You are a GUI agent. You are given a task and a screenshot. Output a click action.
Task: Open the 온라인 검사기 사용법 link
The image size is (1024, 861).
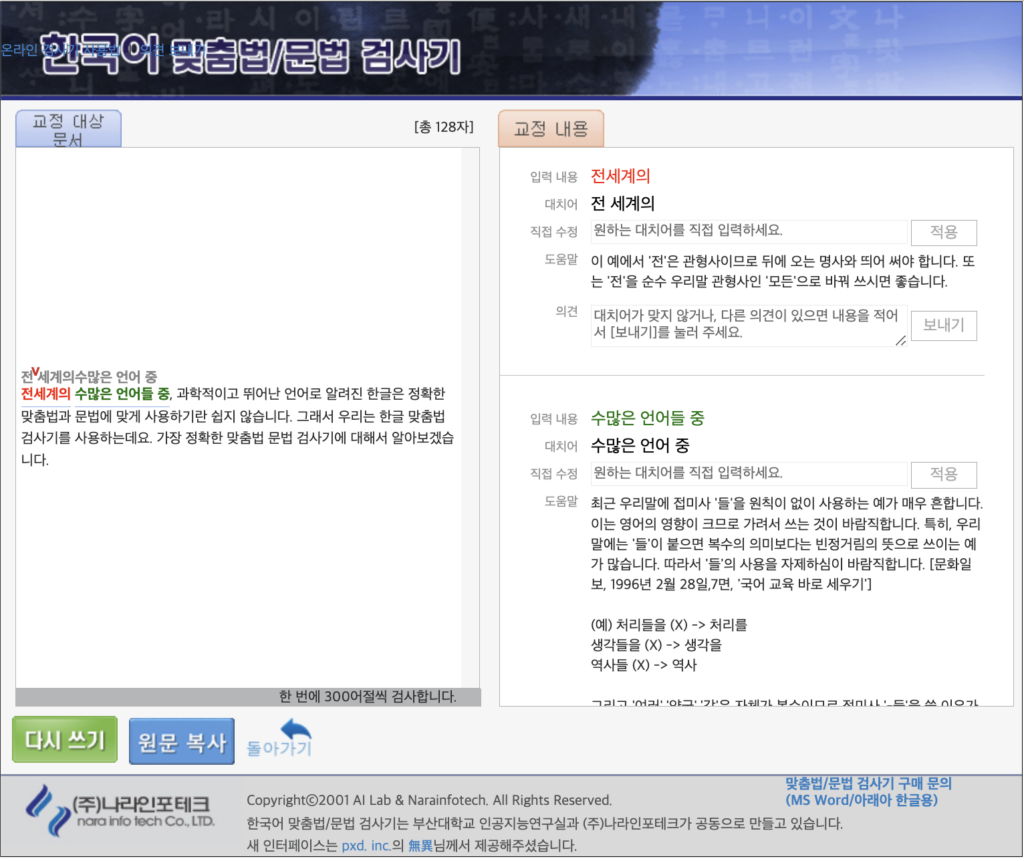pos(60,50)
